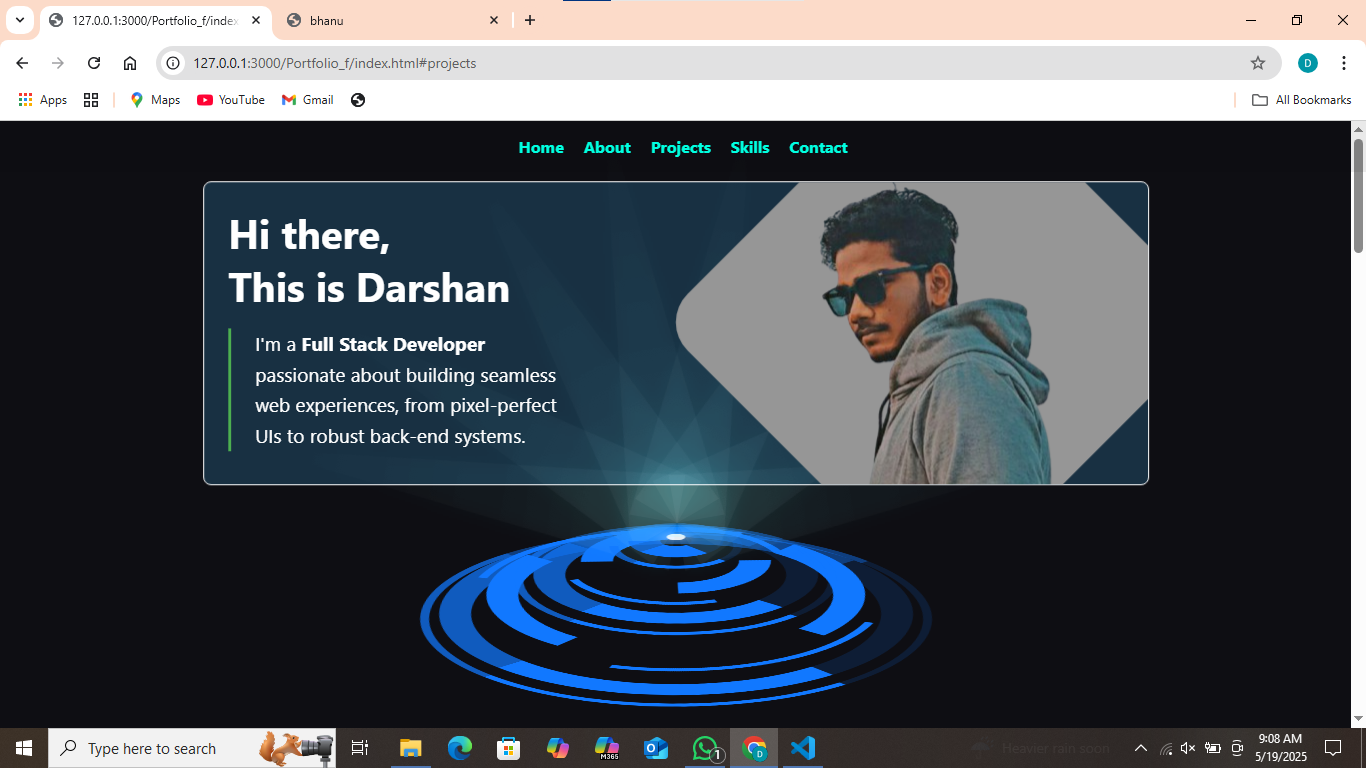
Task: Open Copilot from the taskbar
Action: pyautogui.click(x=558, y=748)
